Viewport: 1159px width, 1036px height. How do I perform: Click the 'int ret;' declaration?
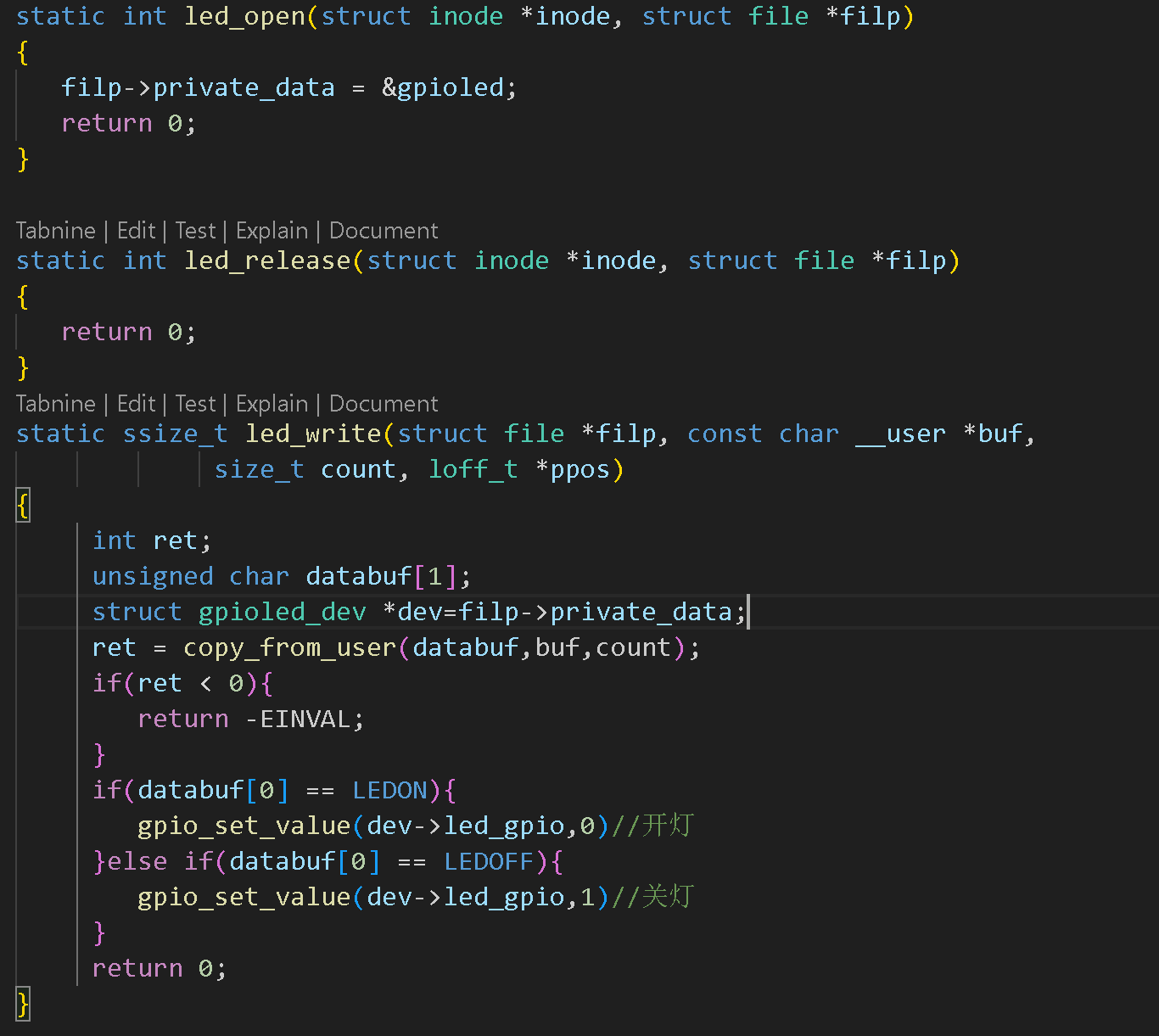point(152,540)
